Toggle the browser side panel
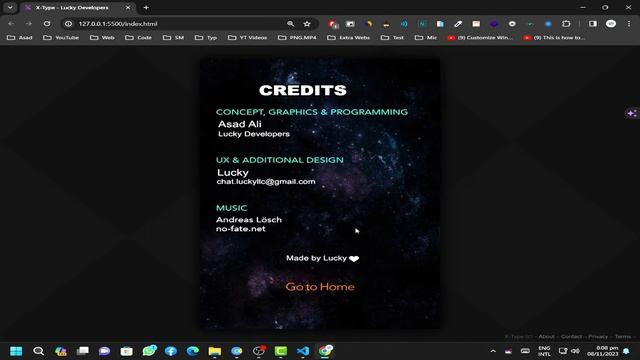The image size is (640, 360). [593, 24]
